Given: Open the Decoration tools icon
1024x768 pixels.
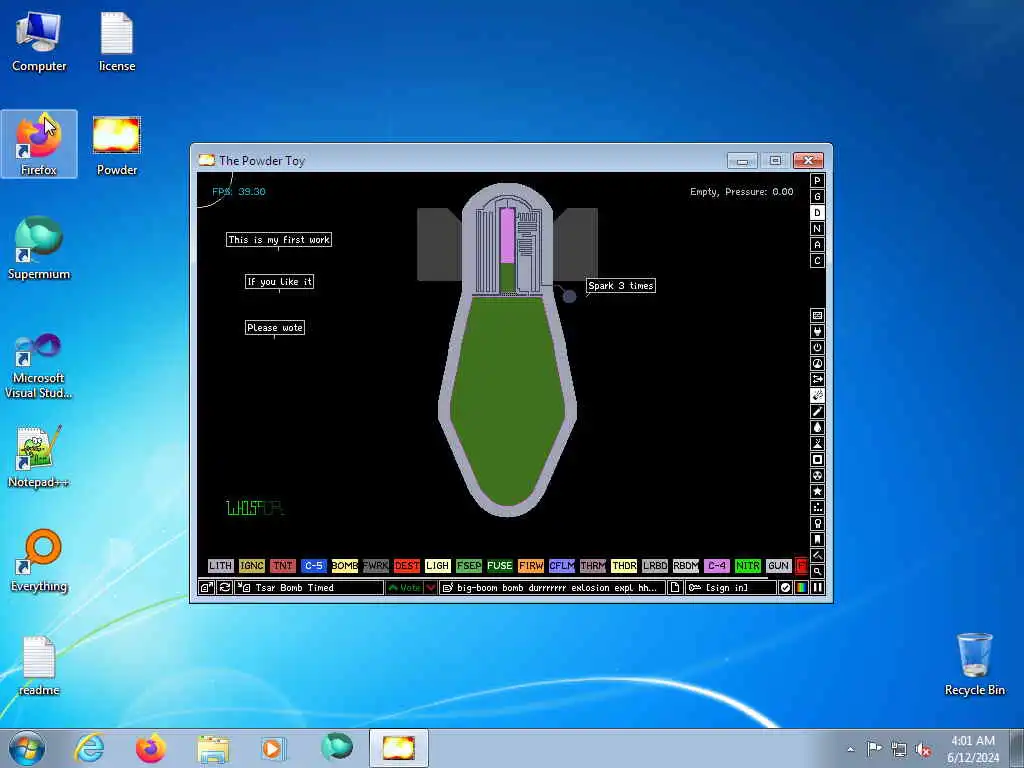Looking at the screenshot, I should [x=817, y=555].
